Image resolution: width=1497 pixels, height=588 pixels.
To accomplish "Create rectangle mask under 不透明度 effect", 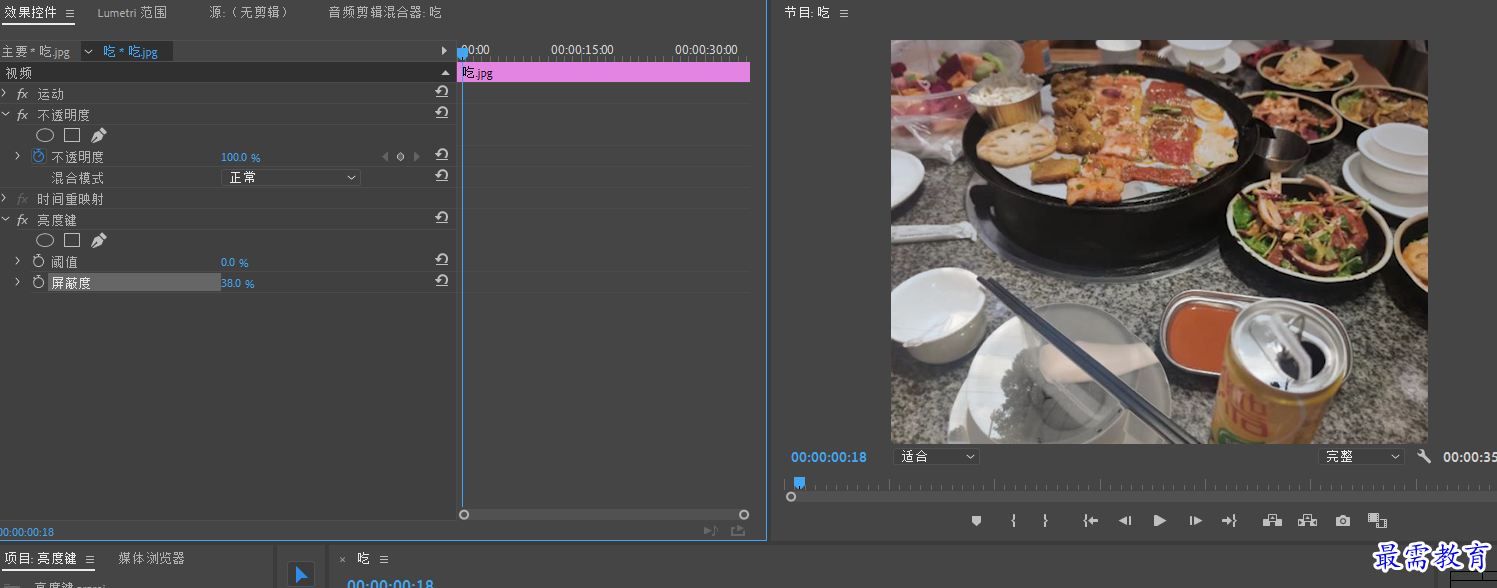I will click(72, 135).
